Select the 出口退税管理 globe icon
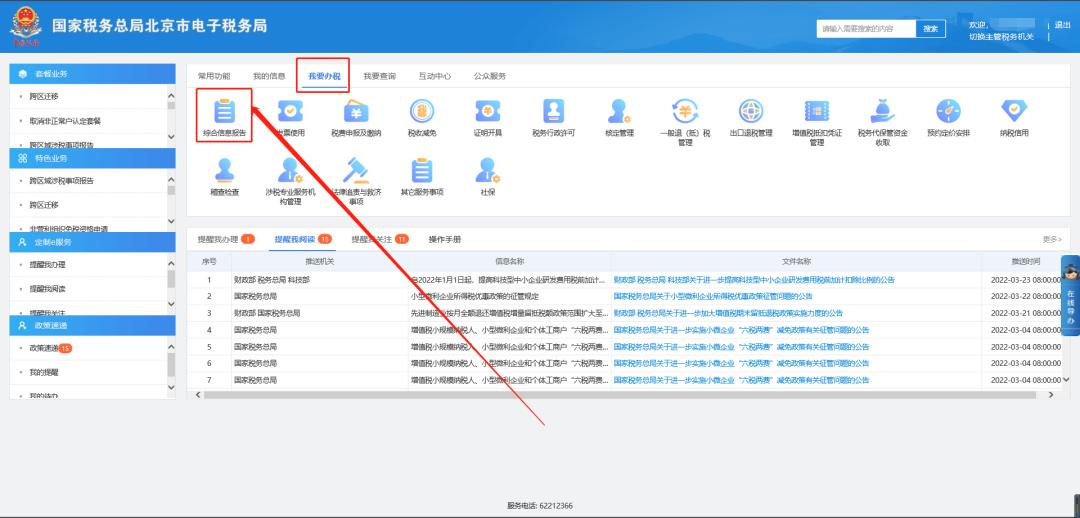The width and height of the screenshot is (1080, 518). (x=751, y=113)
